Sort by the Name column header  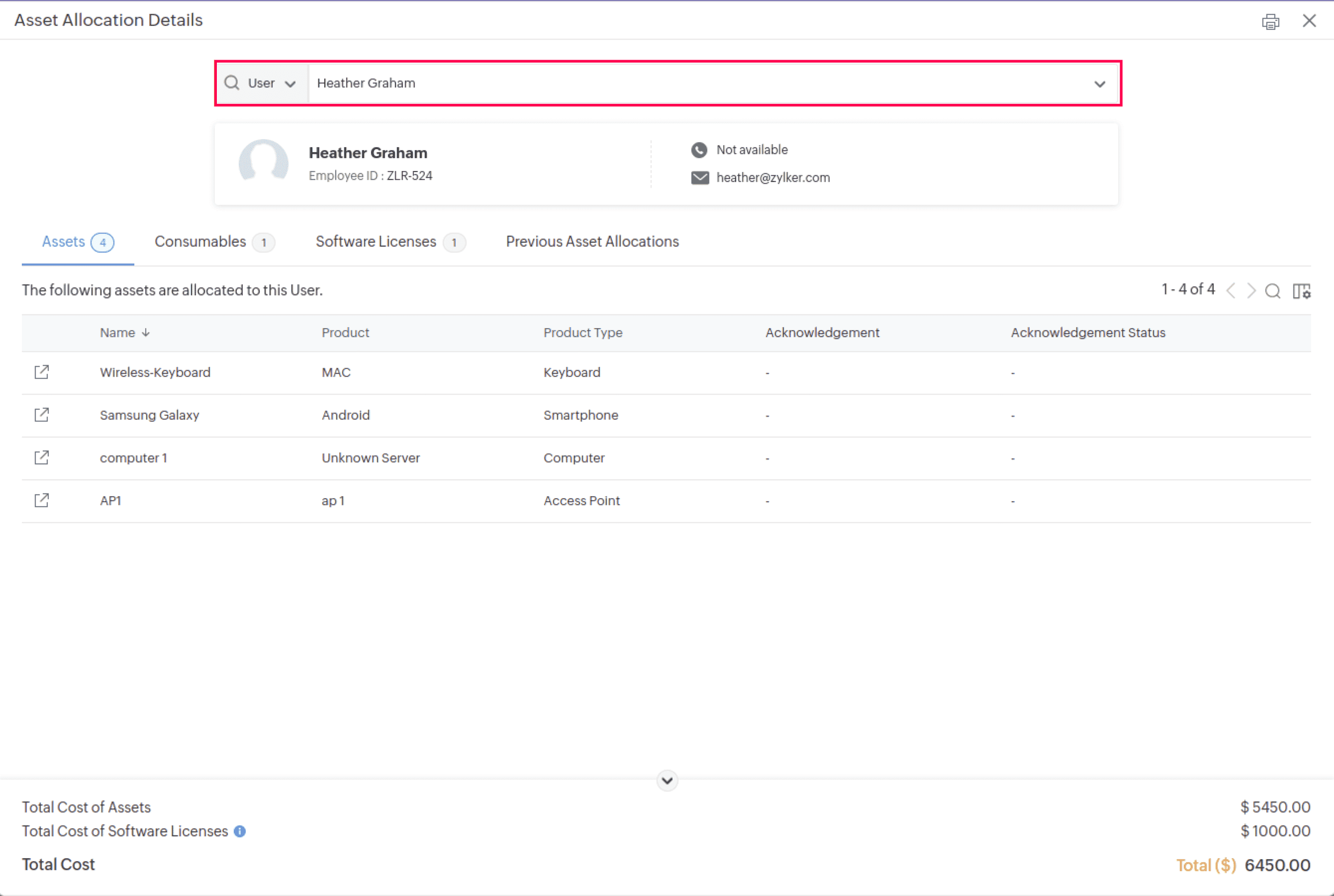click(x=118, y=333)
